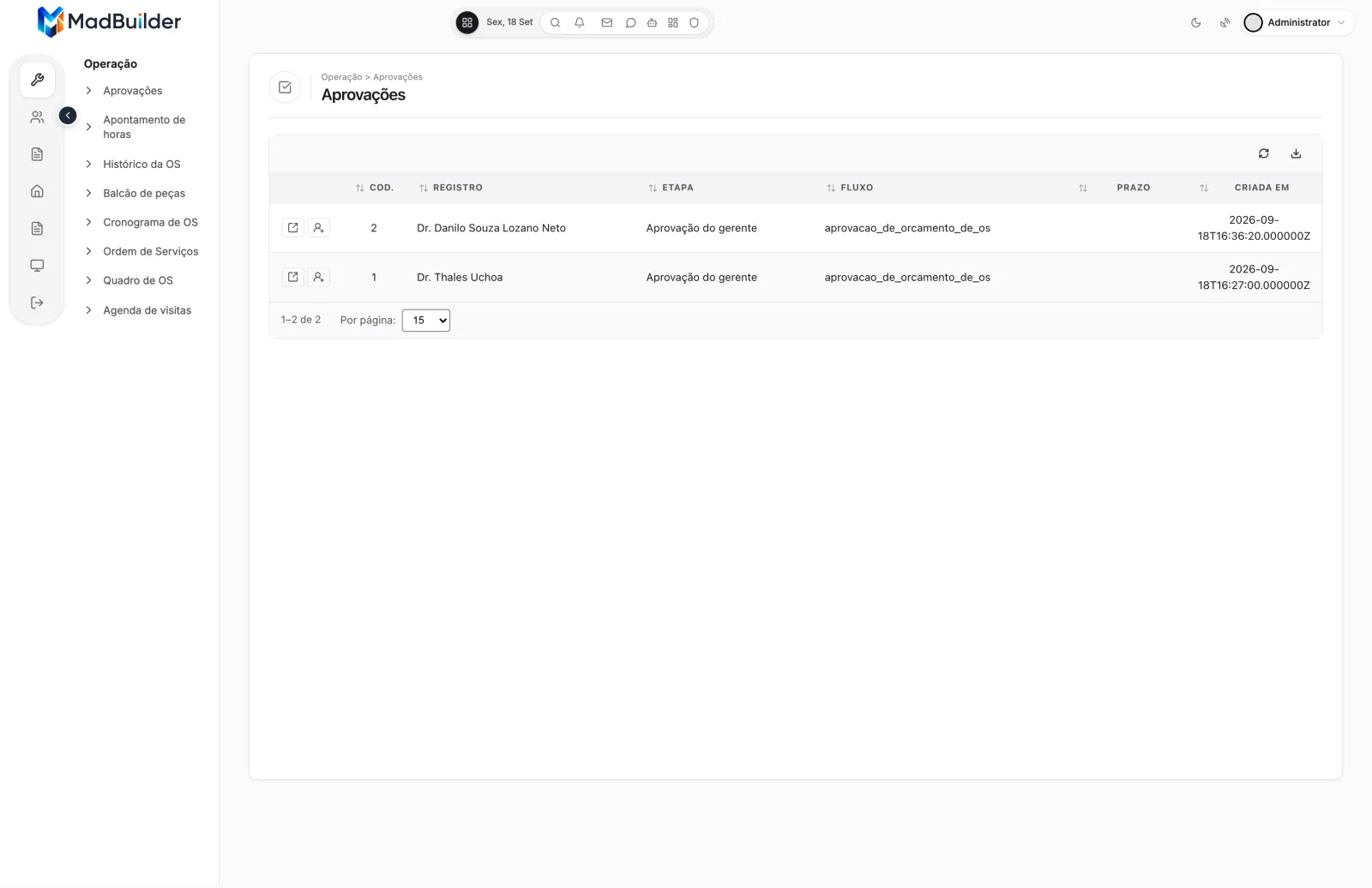Expand Quadro de OS chevron
1372x888 pixels.
click(x=88, y=280)
